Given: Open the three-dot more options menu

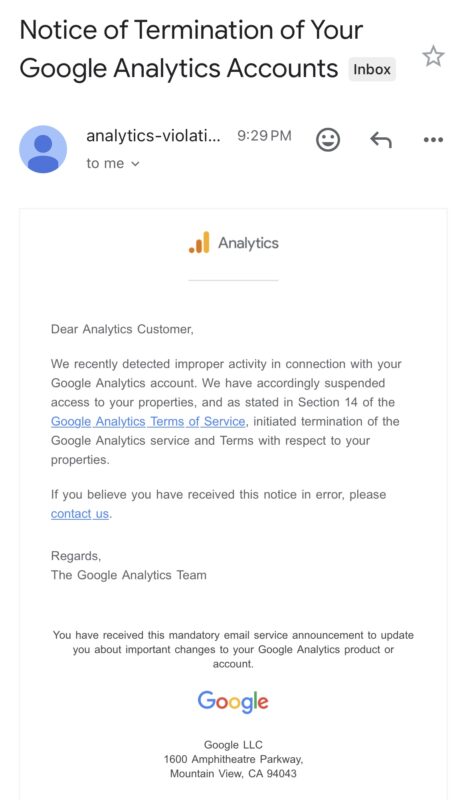Looking at the screenshot, I should point(433,139).
